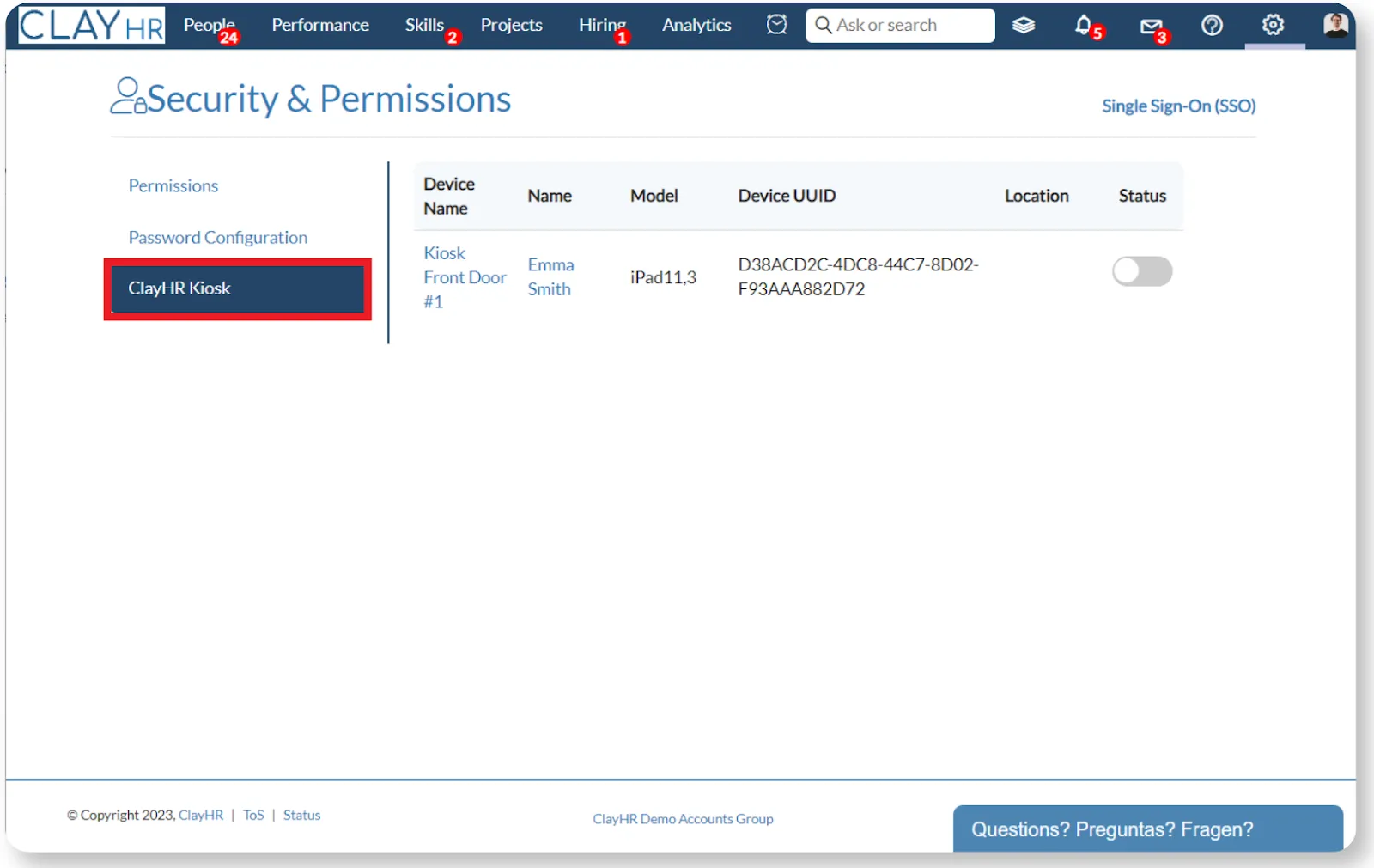Open the Skills menu
Screen dimensions: 1374x868
424,25
